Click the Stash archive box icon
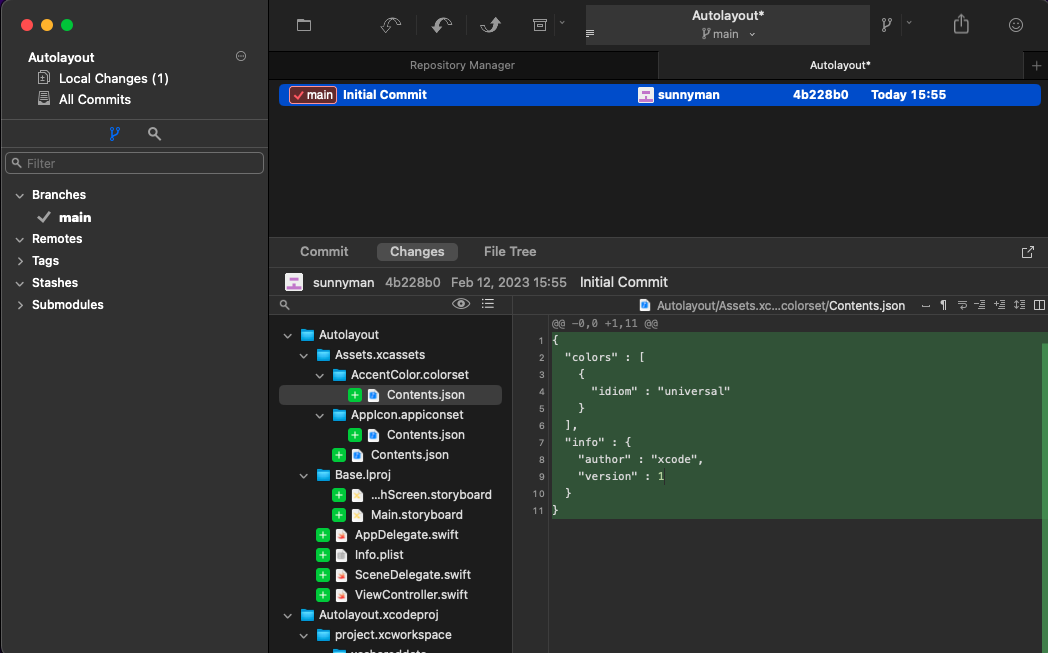 (x=540, y=25)
